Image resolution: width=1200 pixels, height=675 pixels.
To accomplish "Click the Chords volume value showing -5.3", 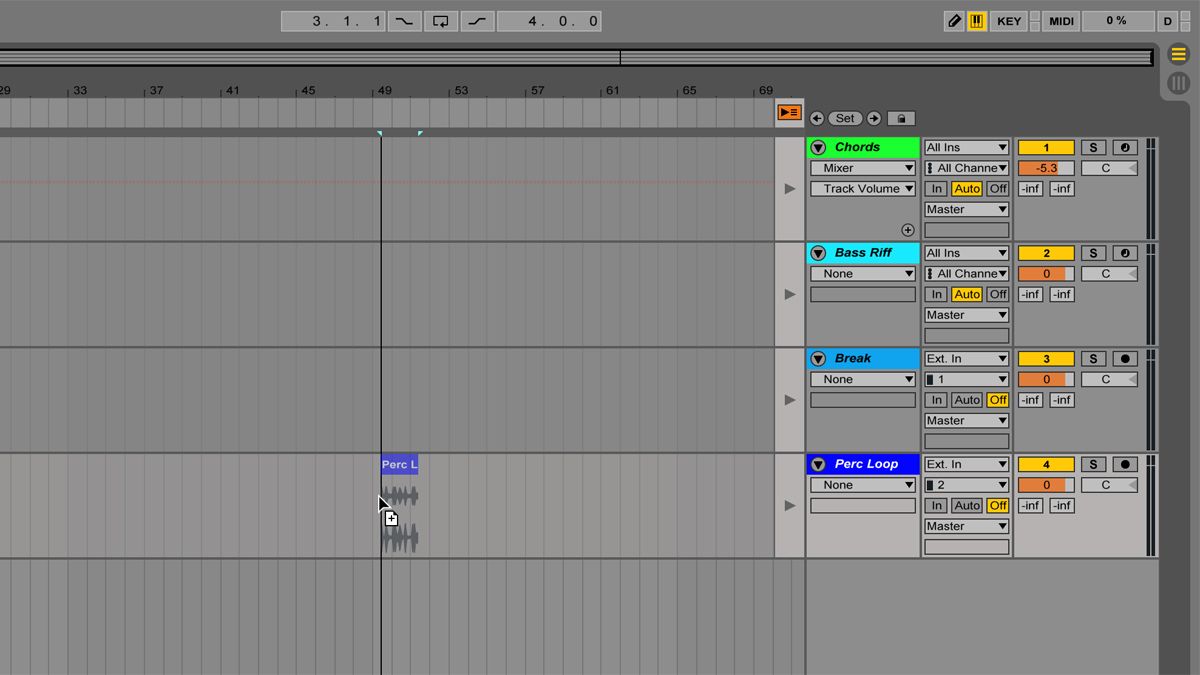I will pyautogui.click(x=1045, y=167).
